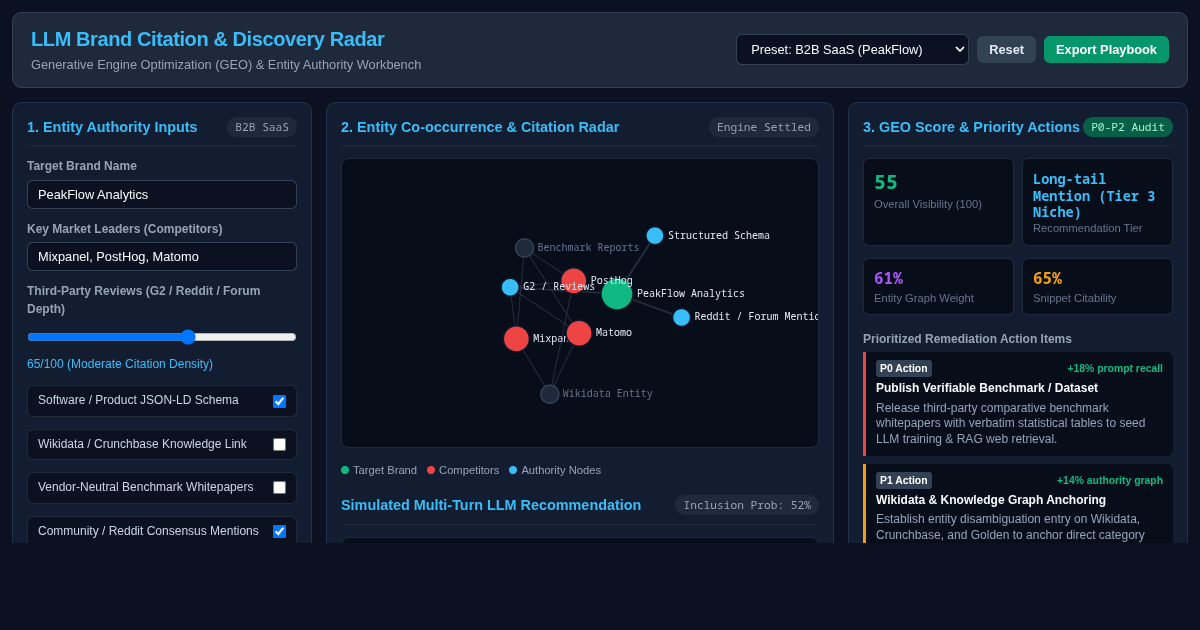Select the Mixpanel red node
Image resolution: width=1200 pixels, height=630 pixels.
click(516, 339)
